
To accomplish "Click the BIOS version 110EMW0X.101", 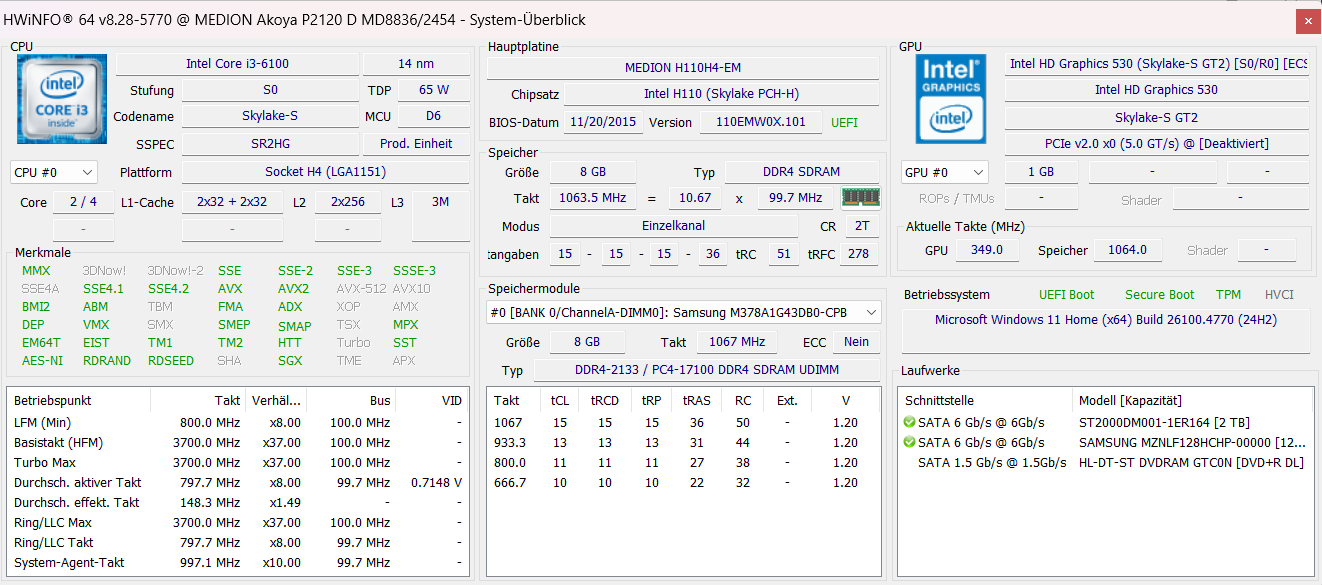I will point(760,122).
